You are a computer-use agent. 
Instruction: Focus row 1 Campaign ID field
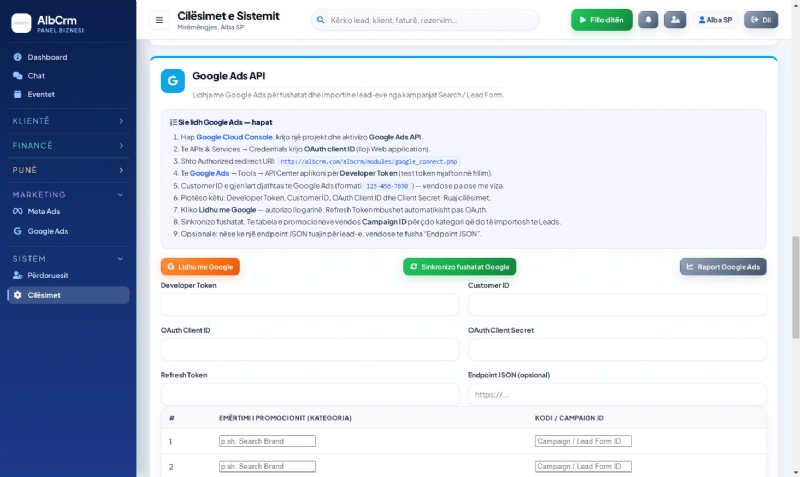pyautogui.click(x=583, y=441)
